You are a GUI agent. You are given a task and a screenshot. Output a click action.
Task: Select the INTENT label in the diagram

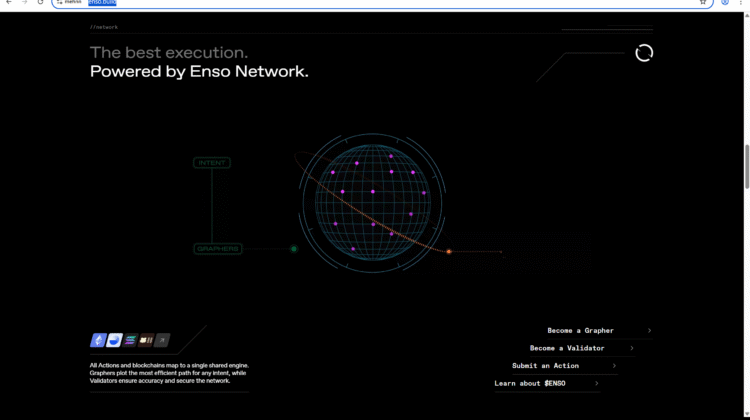212,162
